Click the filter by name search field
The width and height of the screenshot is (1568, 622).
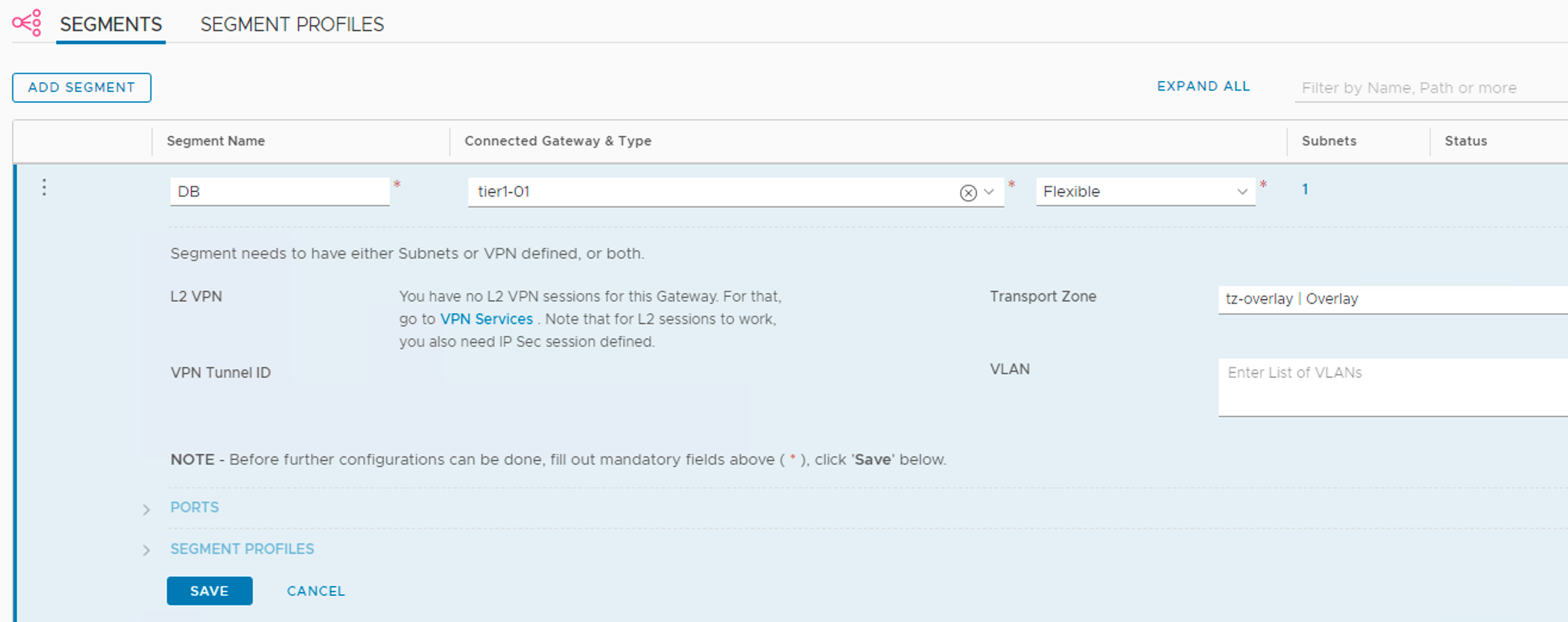coord(1424,88)
